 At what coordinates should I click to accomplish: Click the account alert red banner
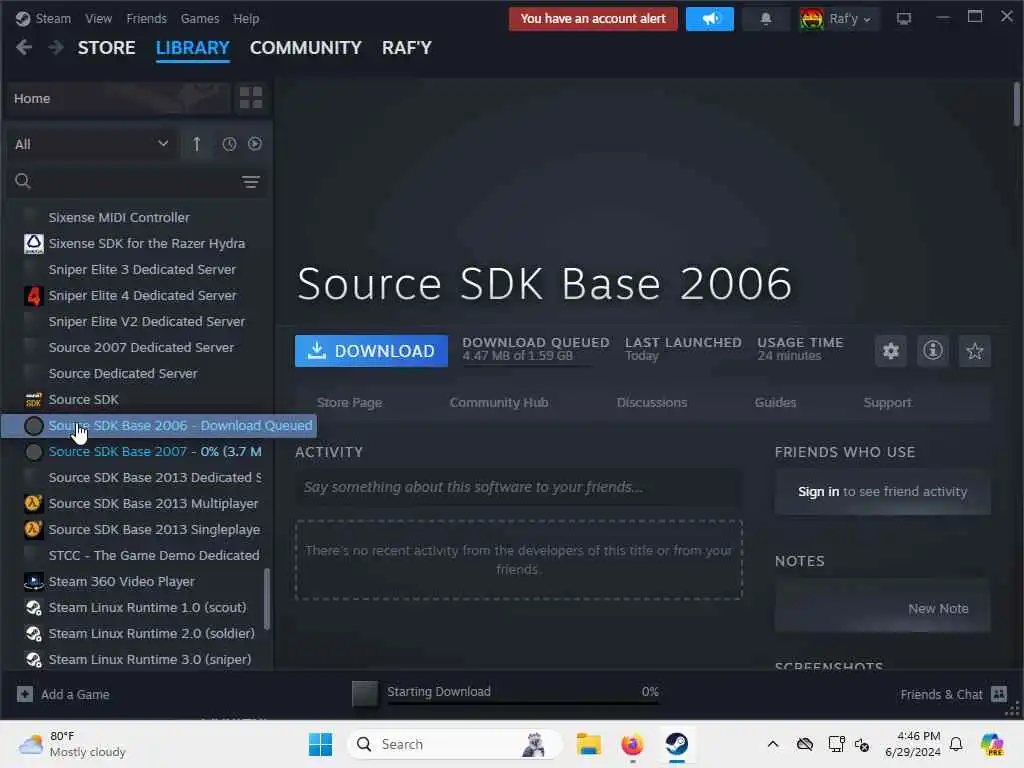click(593, 19)
